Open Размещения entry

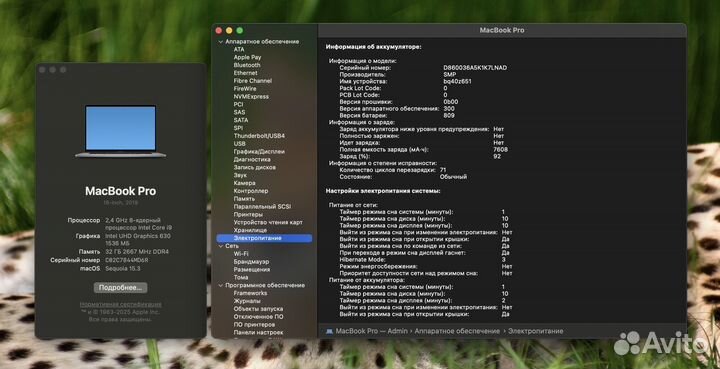[251, 269]
